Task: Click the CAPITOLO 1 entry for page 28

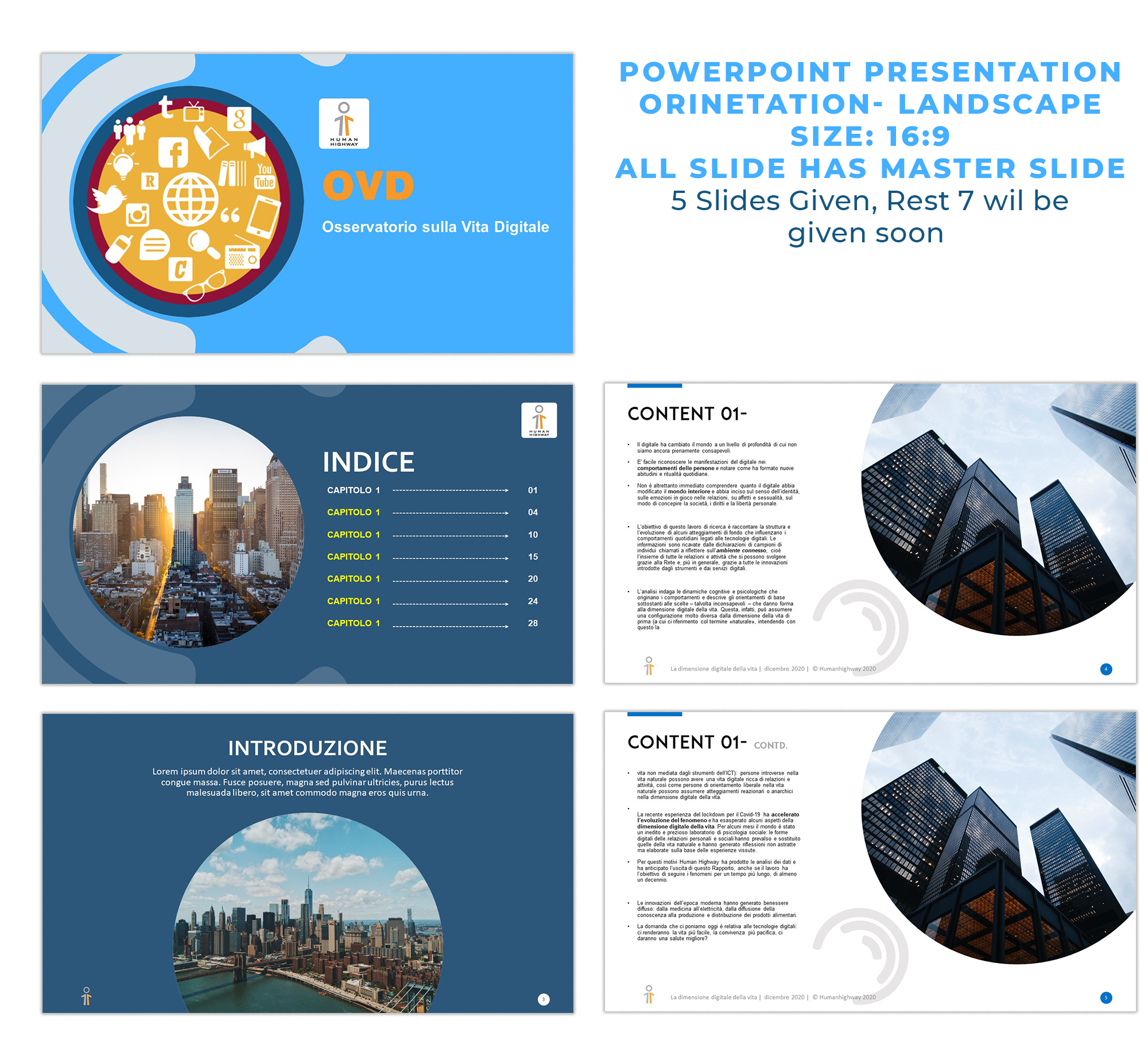Action: pos(353,623)
